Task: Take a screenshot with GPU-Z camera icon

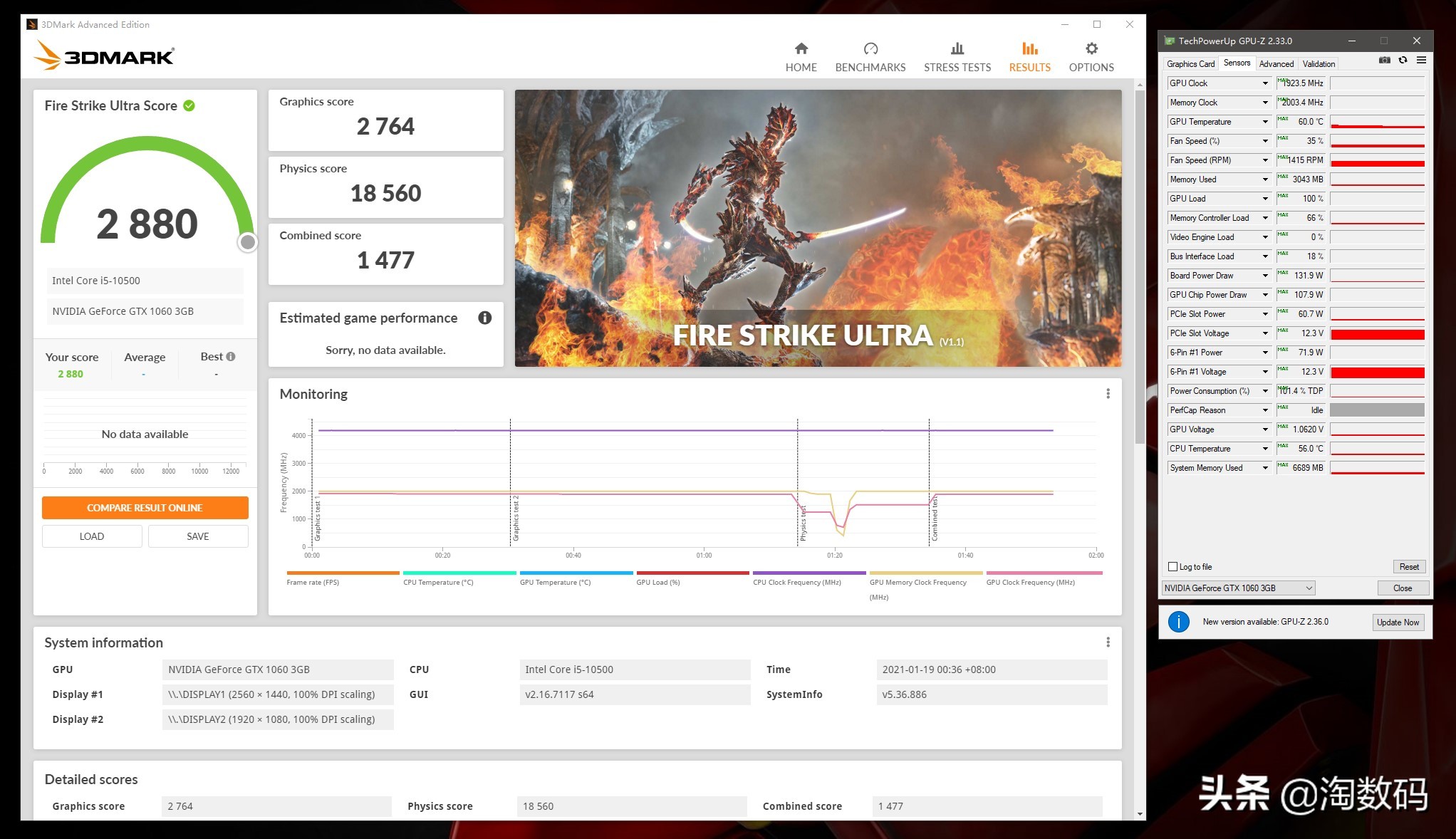Action: coord(1385,61)
